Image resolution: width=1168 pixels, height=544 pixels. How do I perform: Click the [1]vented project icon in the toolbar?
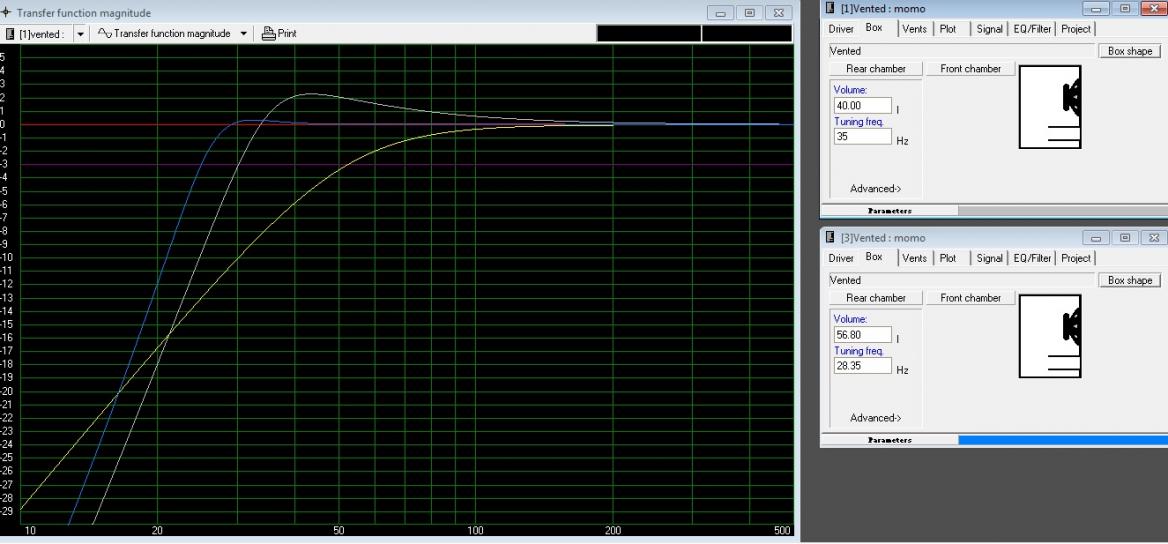[x=10, y=33]
